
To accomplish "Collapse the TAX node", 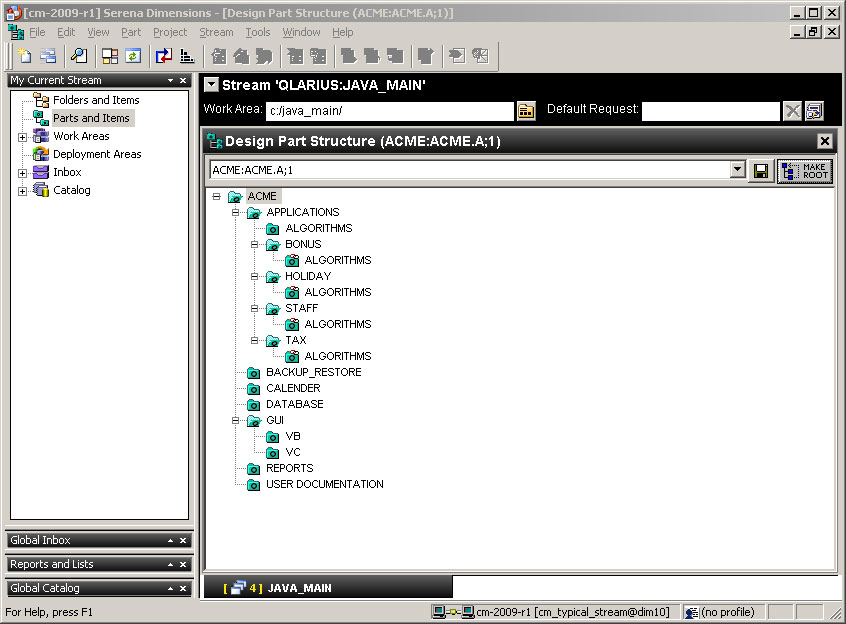I will (255, 340).
